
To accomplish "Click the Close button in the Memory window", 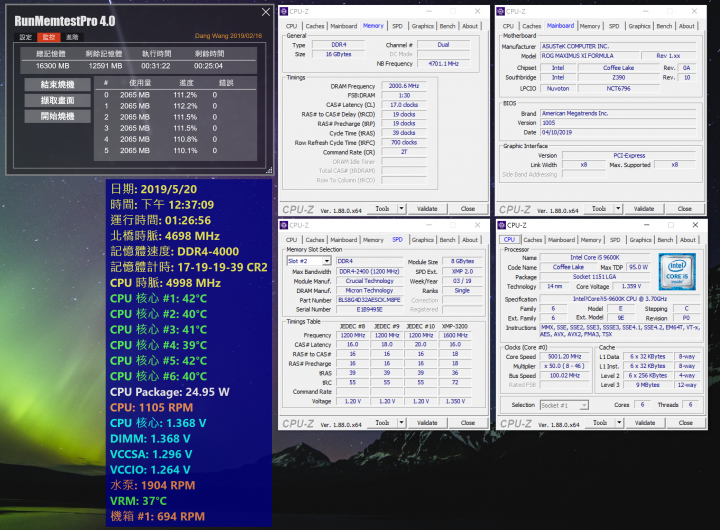I will (468, 209).
